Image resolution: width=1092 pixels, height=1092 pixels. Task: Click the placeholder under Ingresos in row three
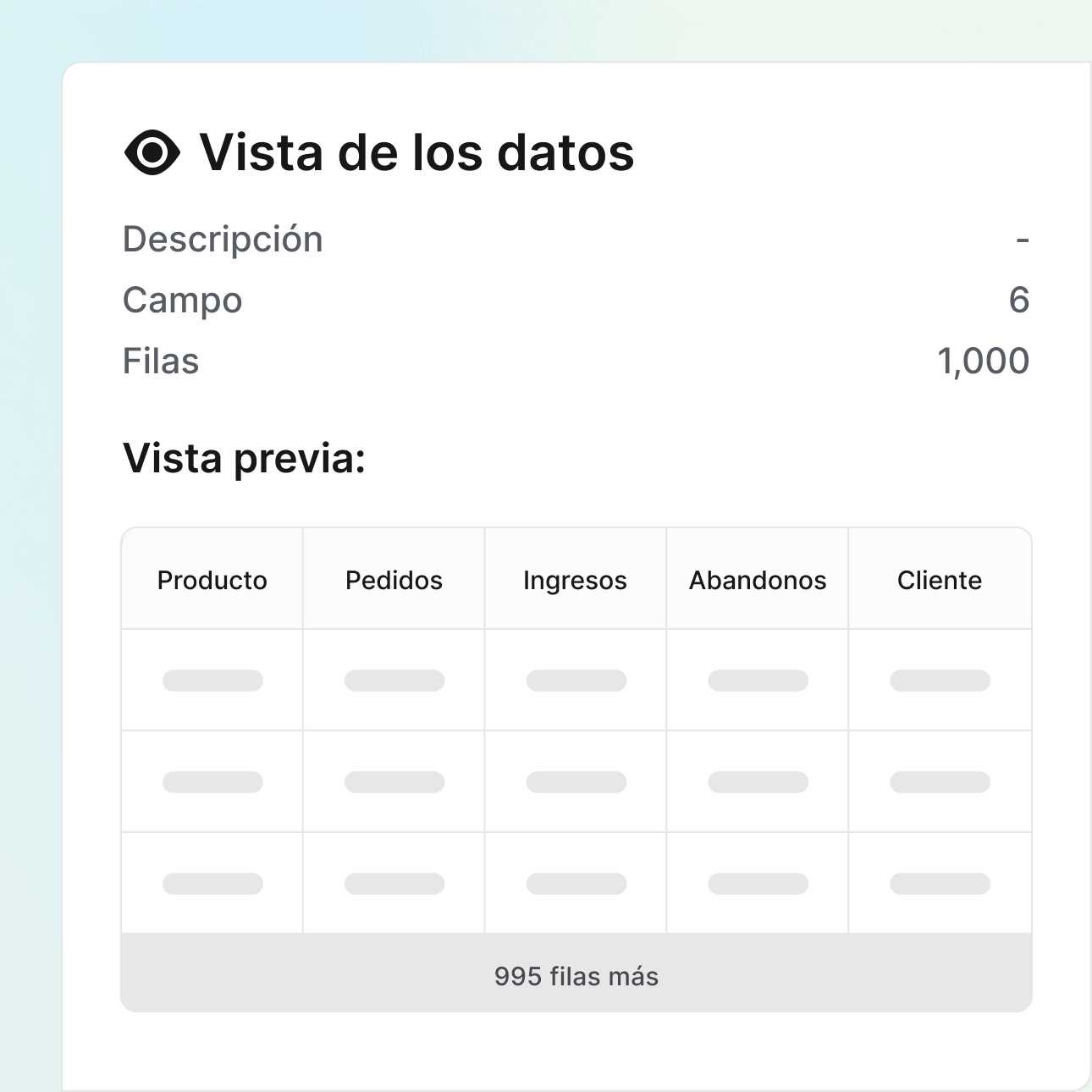click(575, 882)
